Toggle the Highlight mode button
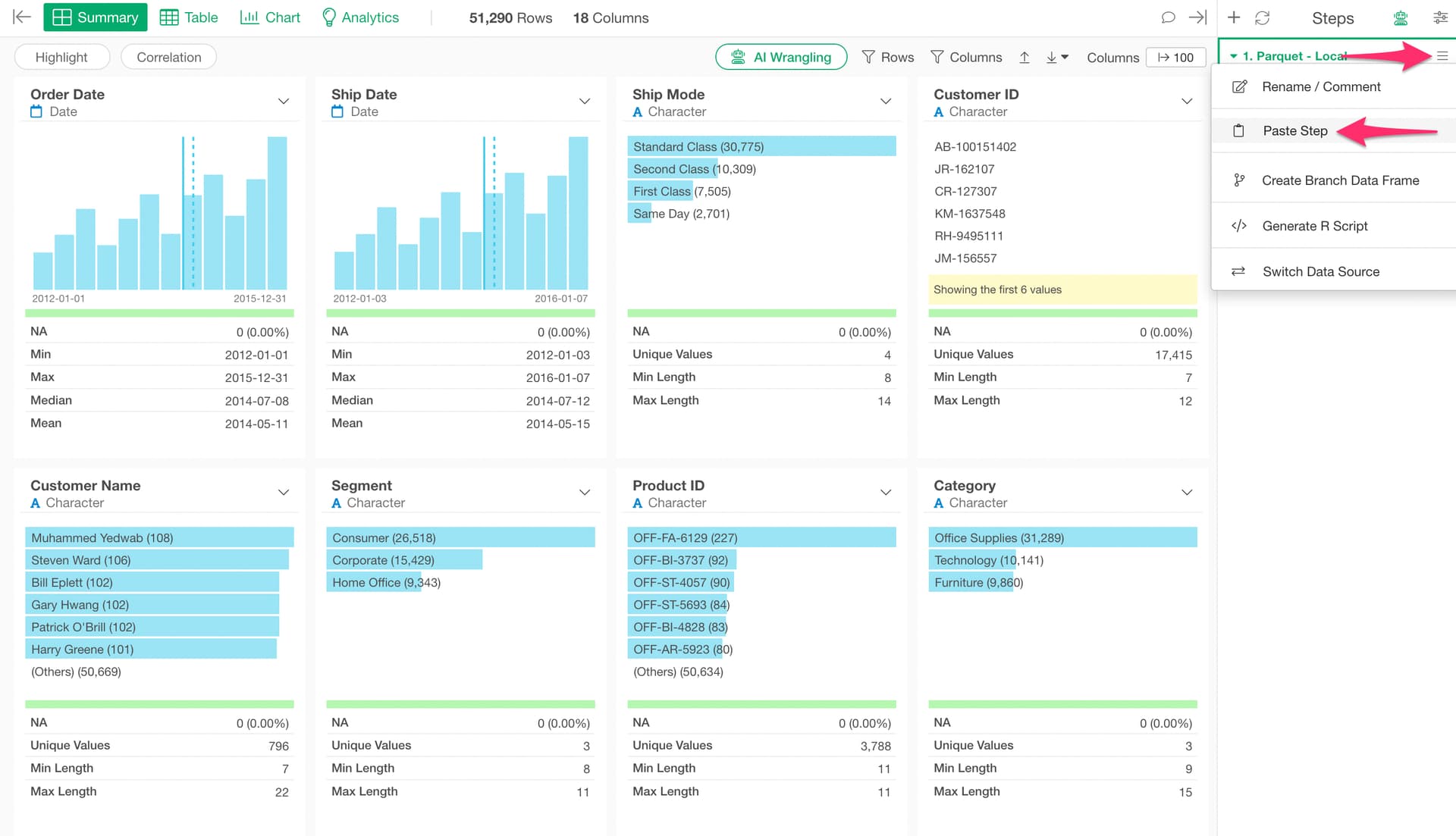The width and height of the screenshot is (1456, 836). (x=61, y=58)
